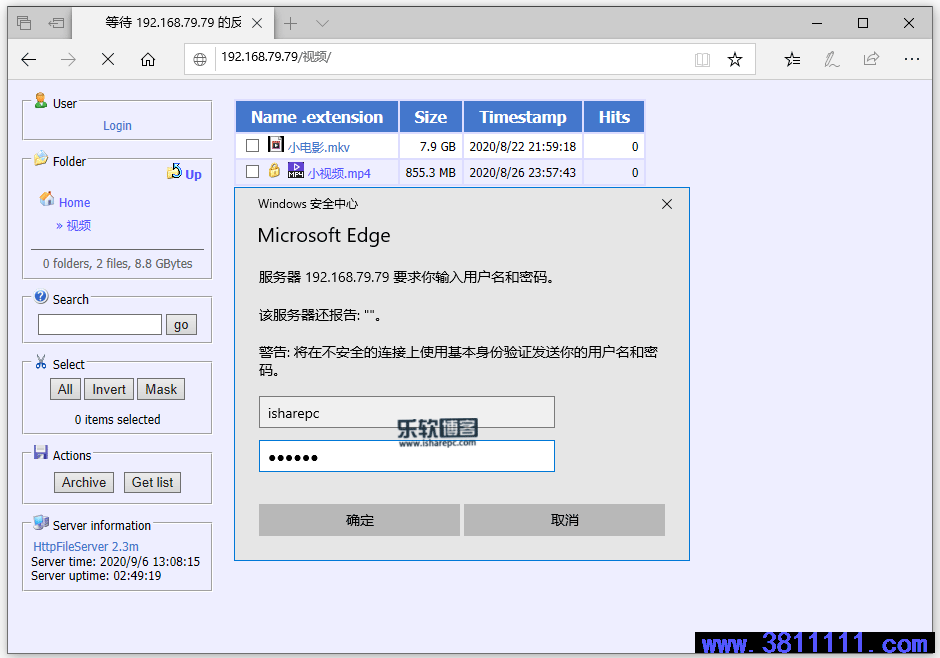The width and height of the screenshot is (940, 658).
Task: Click the User panel person icon
Action: click(x=41, y=101)
